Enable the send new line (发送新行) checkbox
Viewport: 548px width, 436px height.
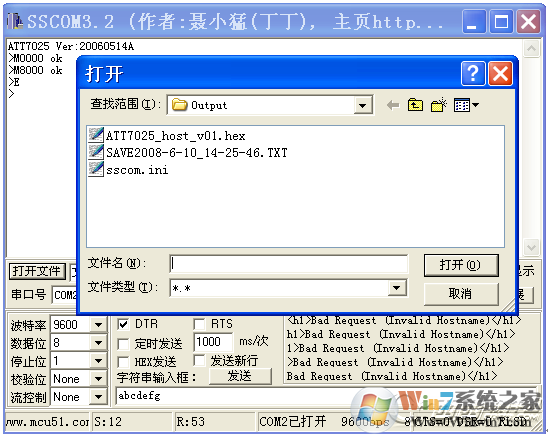[199, 361]
